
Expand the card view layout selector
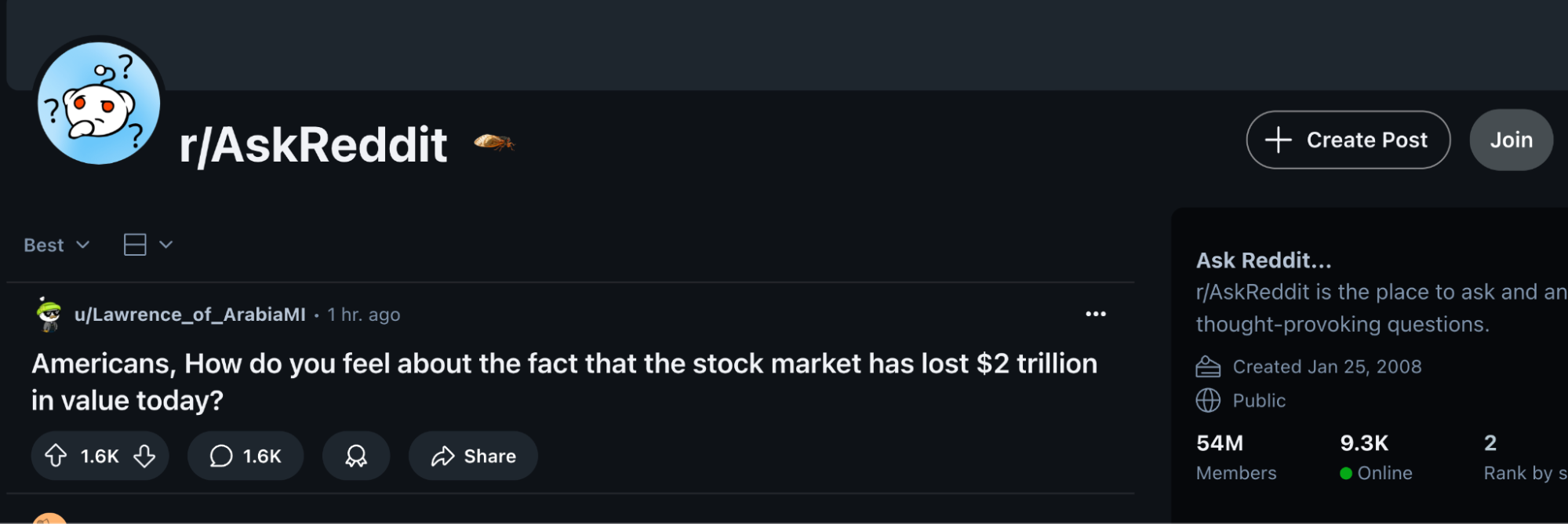[x=147, y=245]
